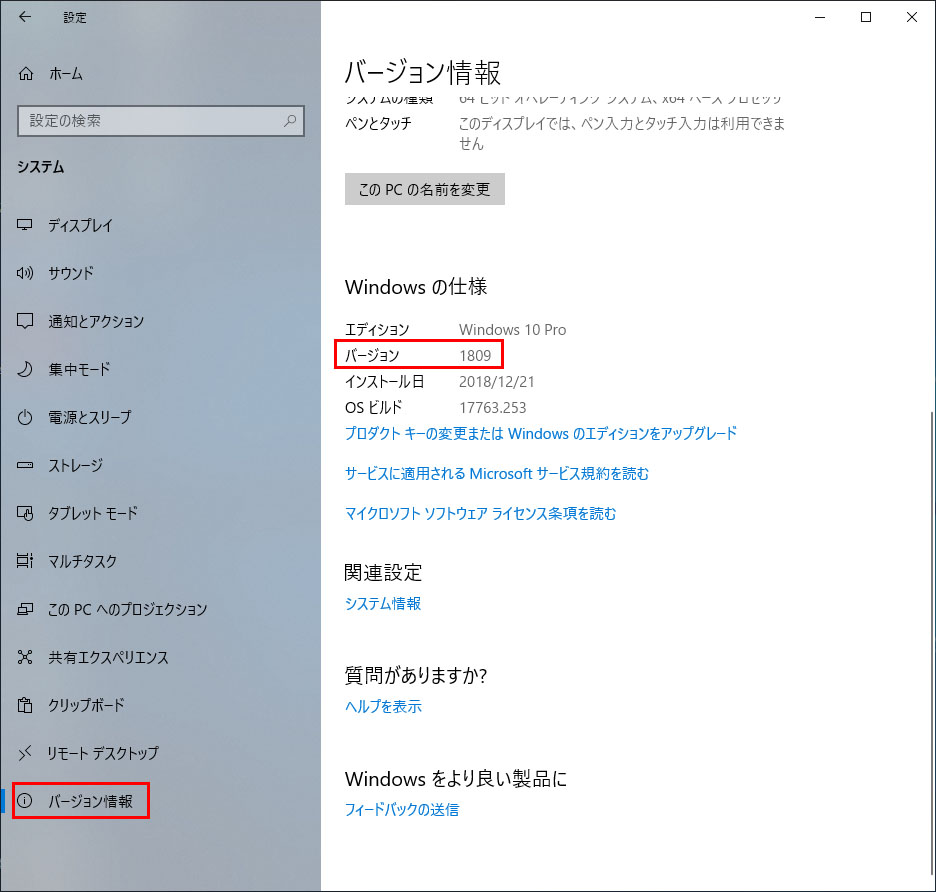Viewport: 936px width, 892px height.
Task: Maximize the Settings window
Action: click(x=866, y=17)
